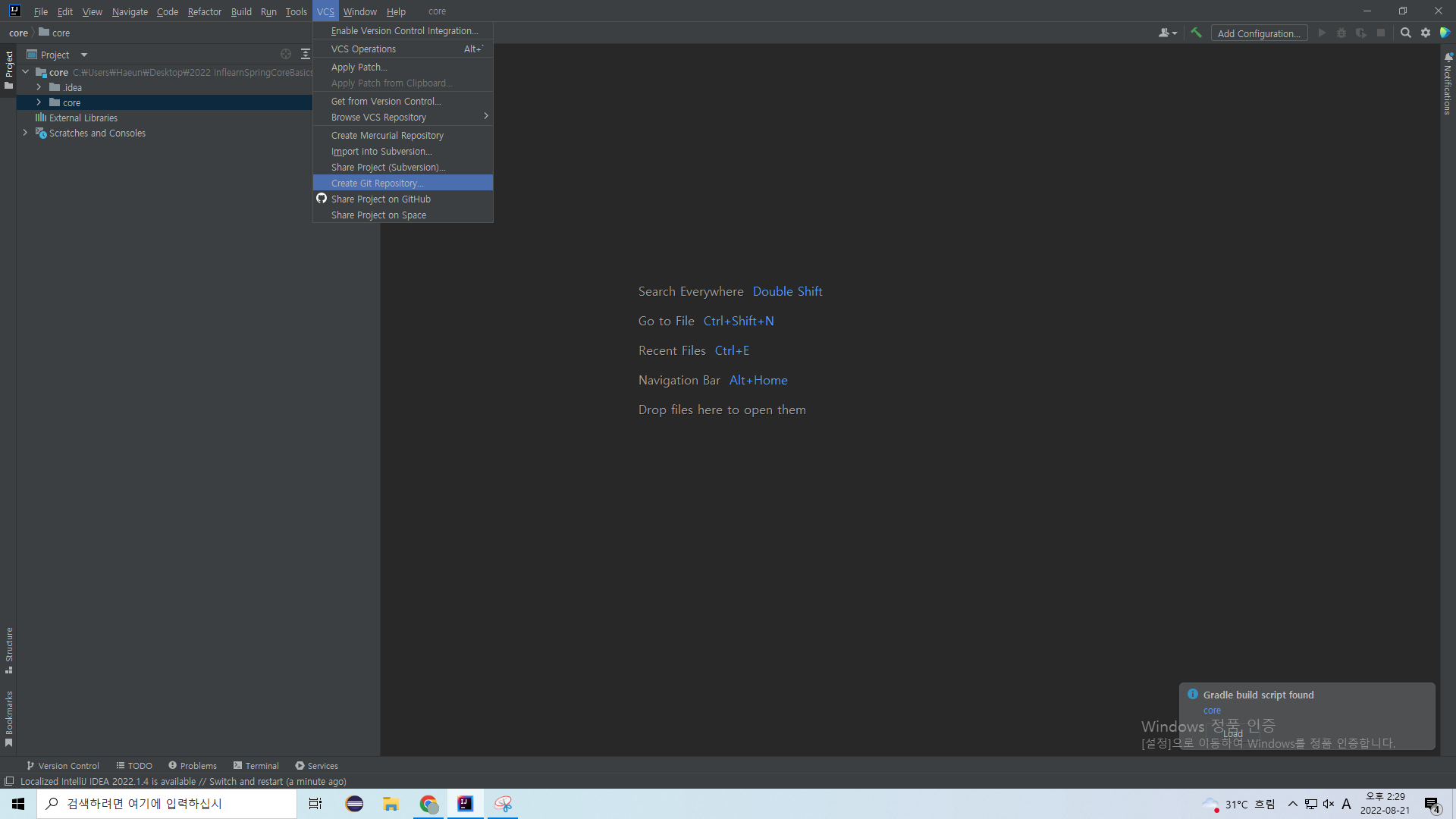Toggle the Structure tool window
1456x819 pixels.
(x=9, y=650)
